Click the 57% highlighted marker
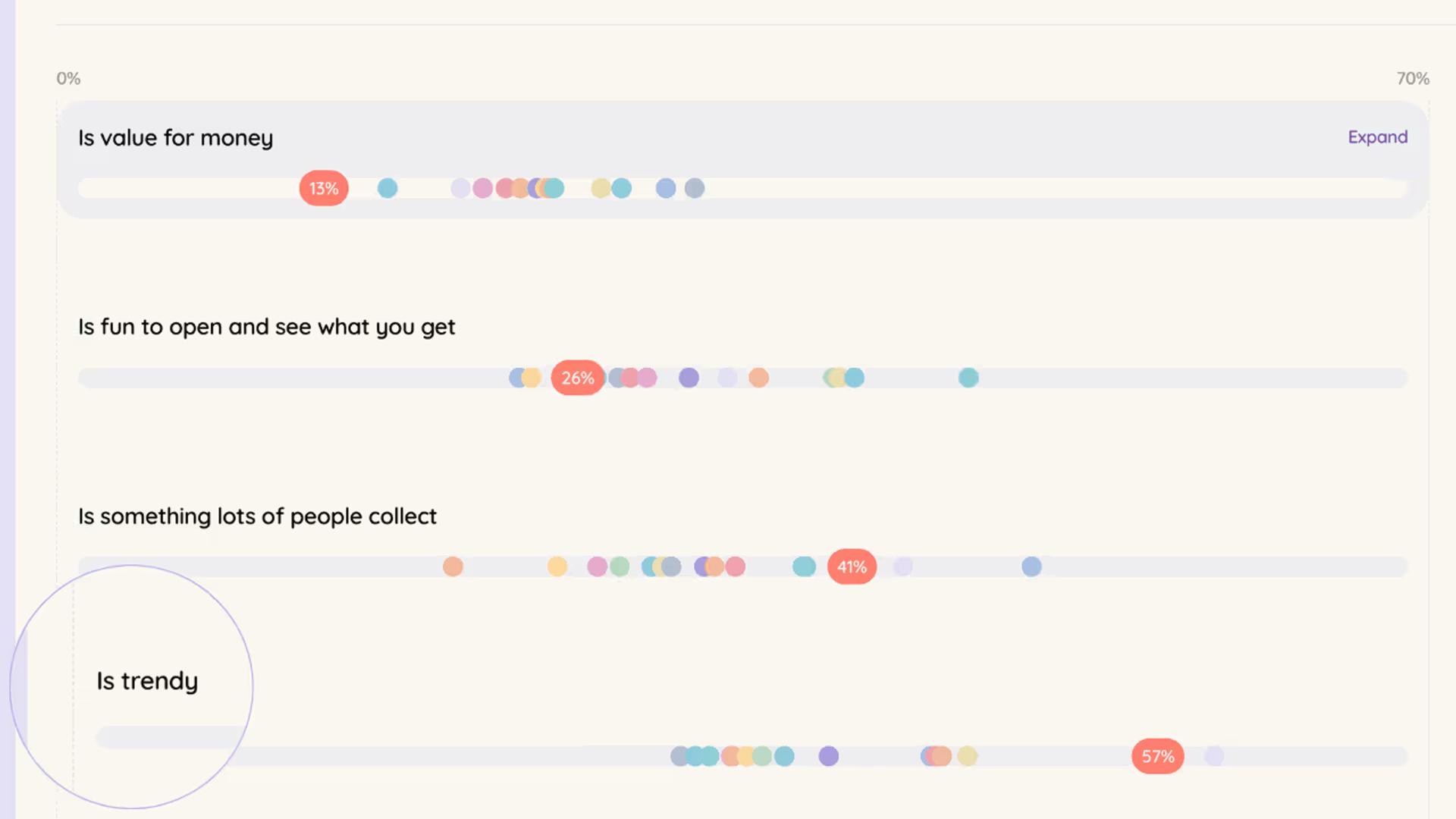The width and height of the screenshot is (1456, 819). (1158, 756)
